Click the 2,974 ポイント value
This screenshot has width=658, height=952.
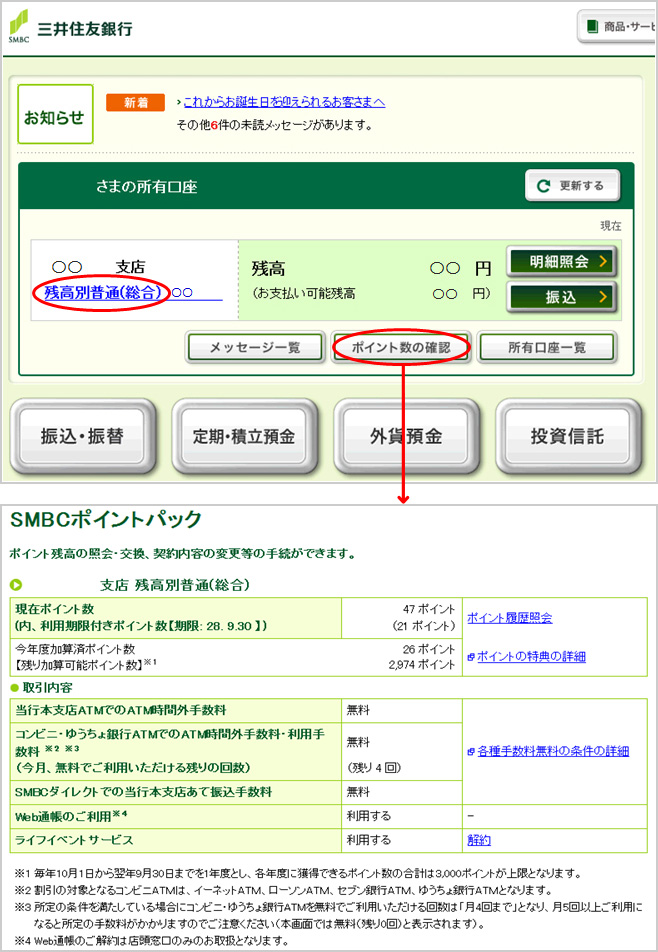click(x=422, y=665)
